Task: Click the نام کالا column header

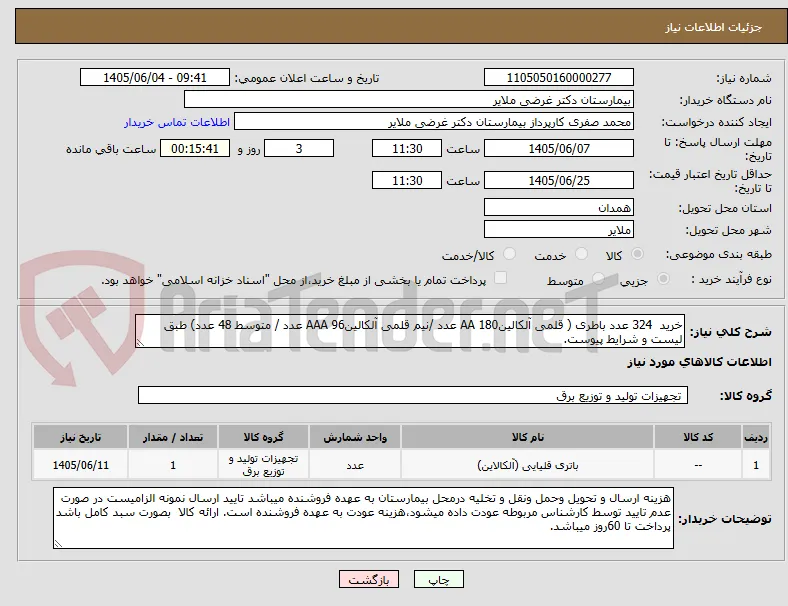Action: (527, 437)
